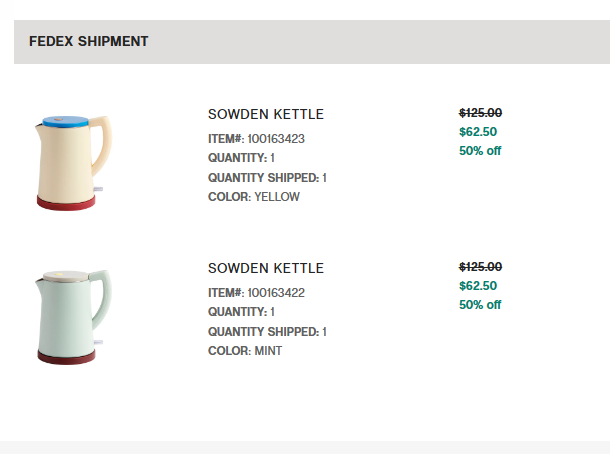Click the crossed-out $125.00 price of the mint kettle
This screenshot has width=610, height=454.
[480, 267]
